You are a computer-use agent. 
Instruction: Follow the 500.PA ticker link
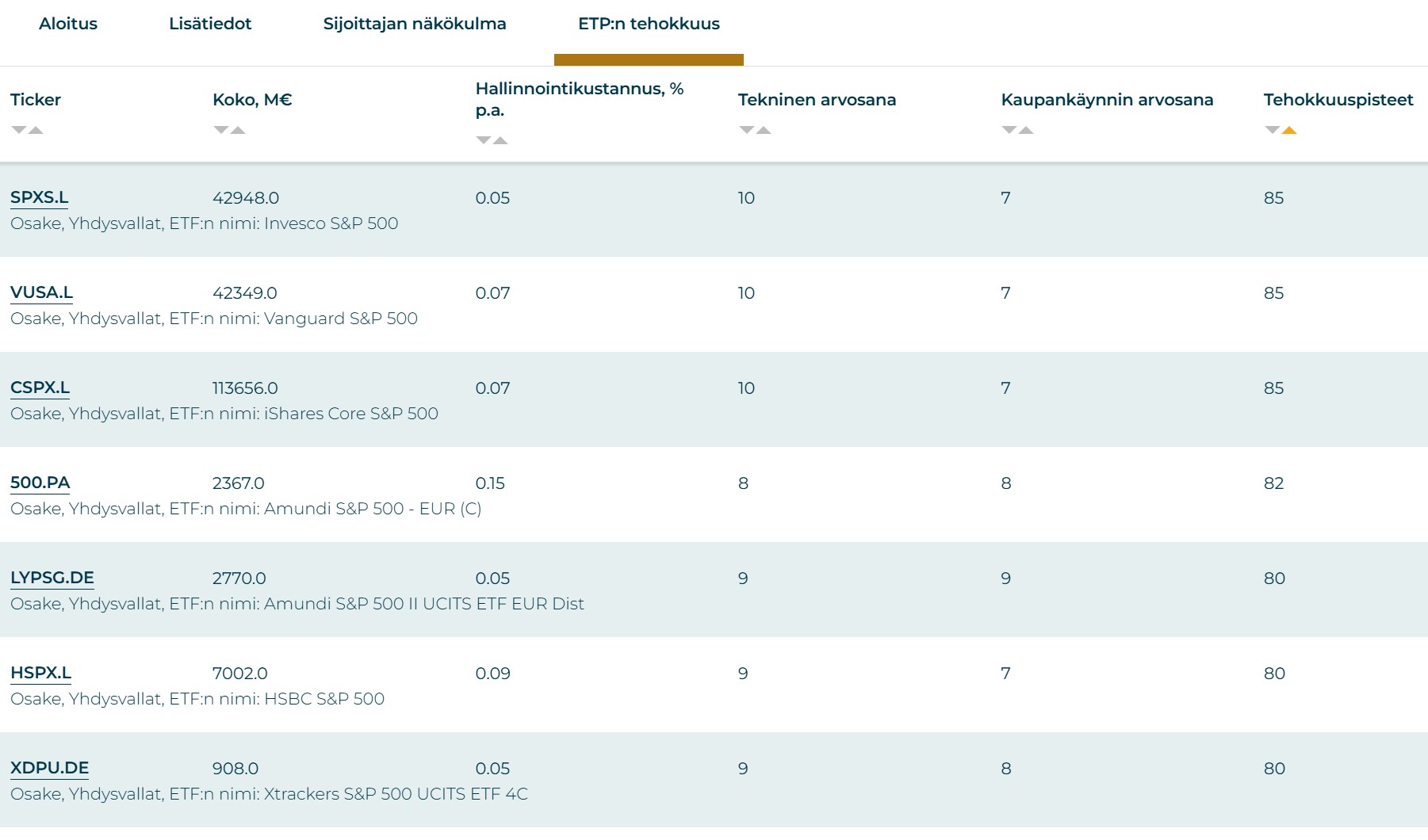(40, 483)
